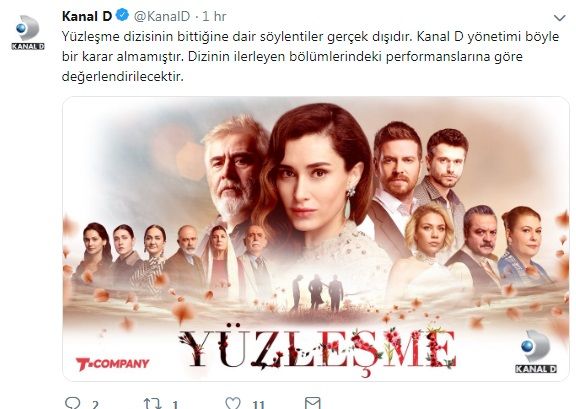Click the YÜZLEŞME title on poster
The image size is (576, 409).
point(317,349)
